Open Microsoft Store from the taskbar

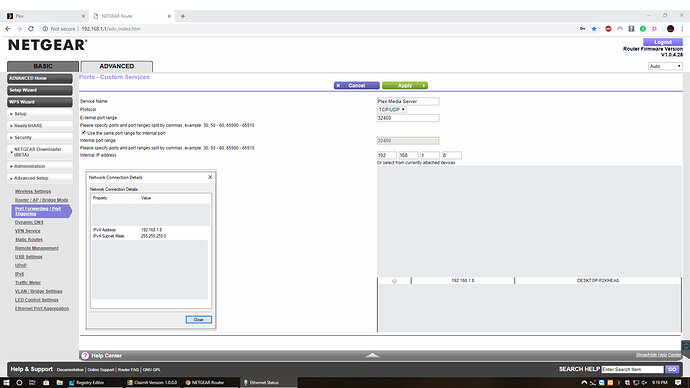coord(46,383)
